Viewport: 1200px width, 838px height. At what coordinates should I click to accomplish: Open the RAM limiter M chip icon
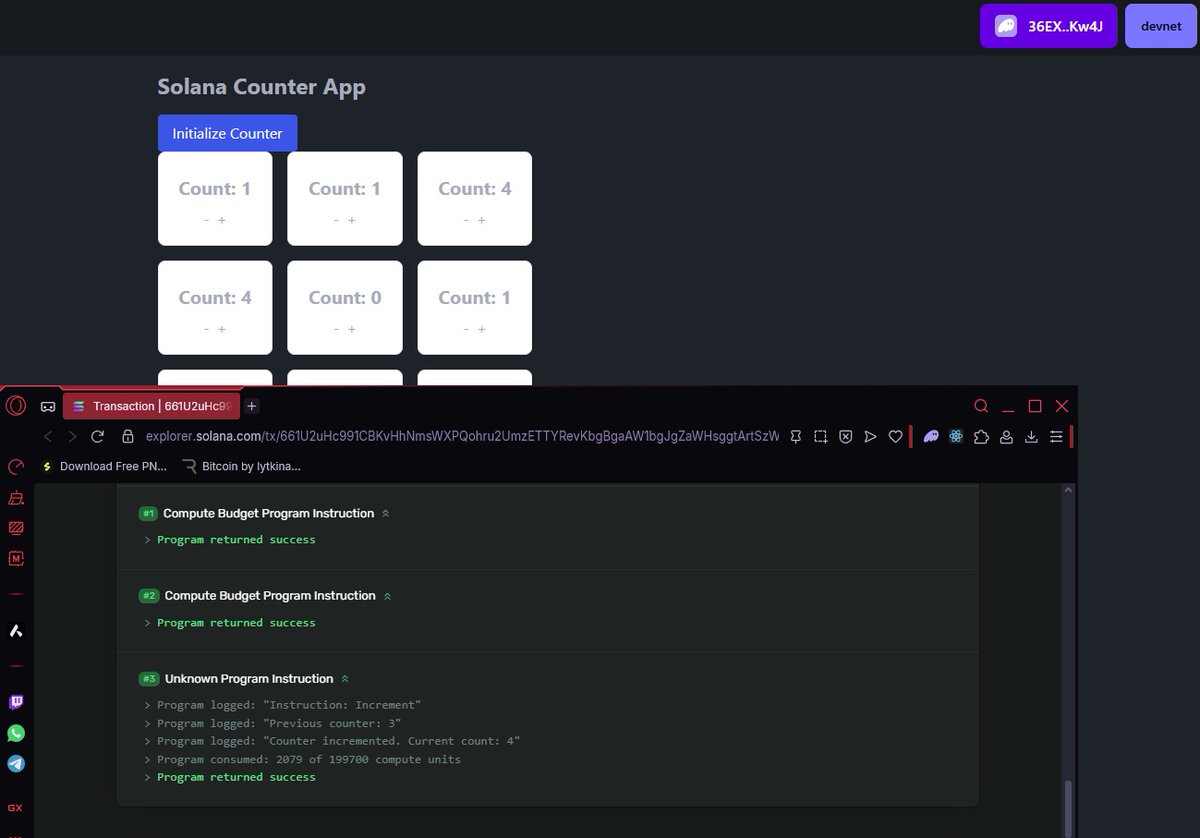tap(16, 558)
